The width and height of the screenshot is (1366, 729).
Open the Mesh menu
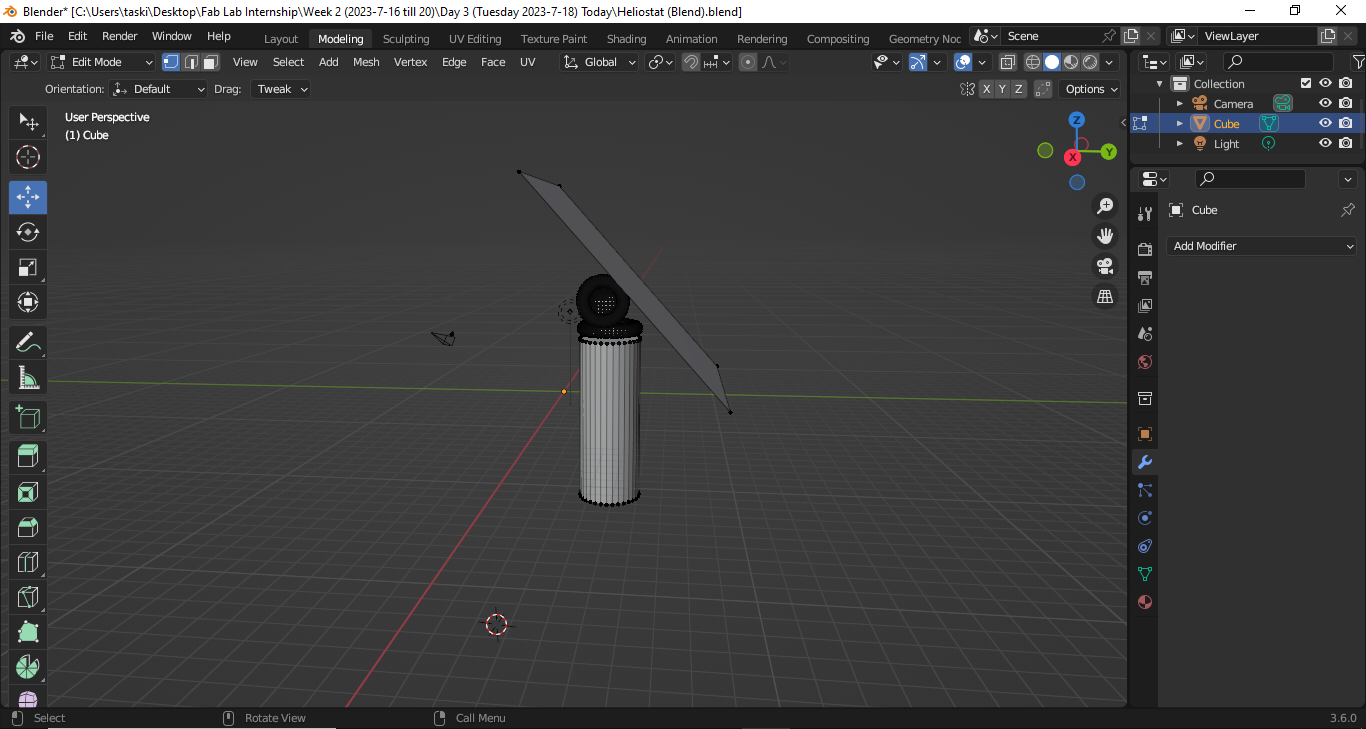coord(366,62)
